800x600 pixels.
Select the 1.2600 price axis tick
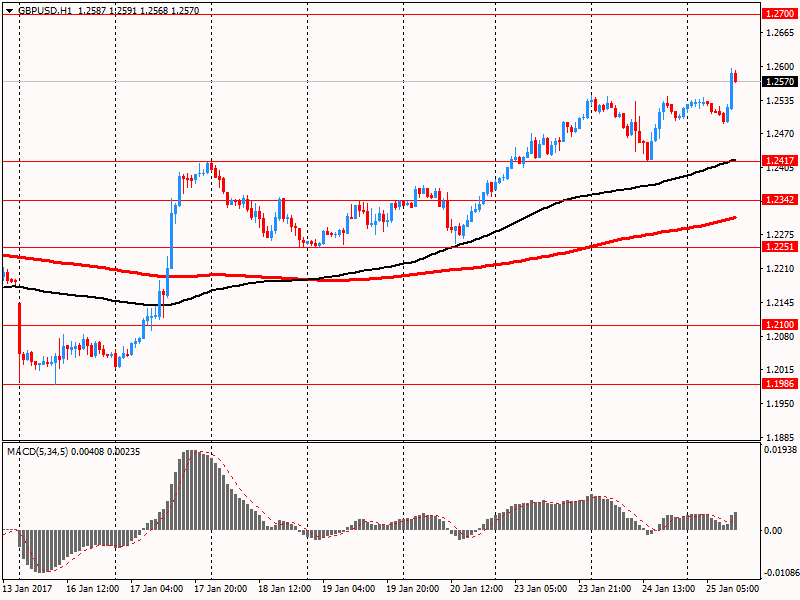[781, 66]
